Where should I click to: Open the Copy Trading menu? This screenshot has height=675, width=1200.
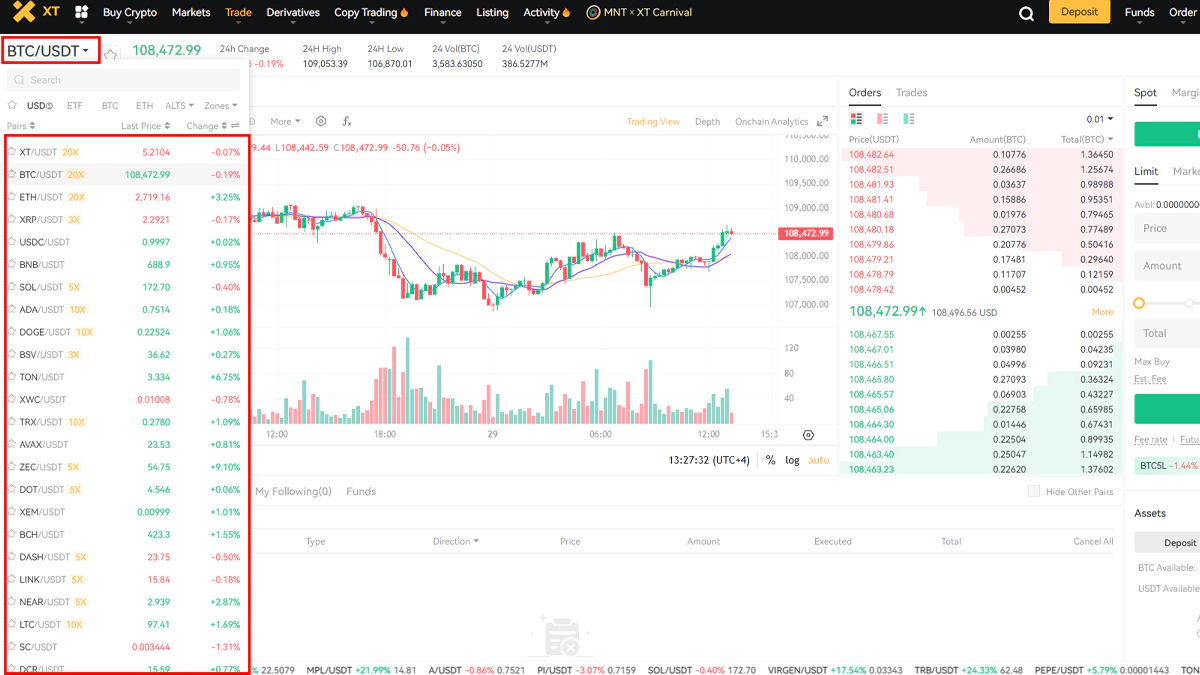[371, 13]
